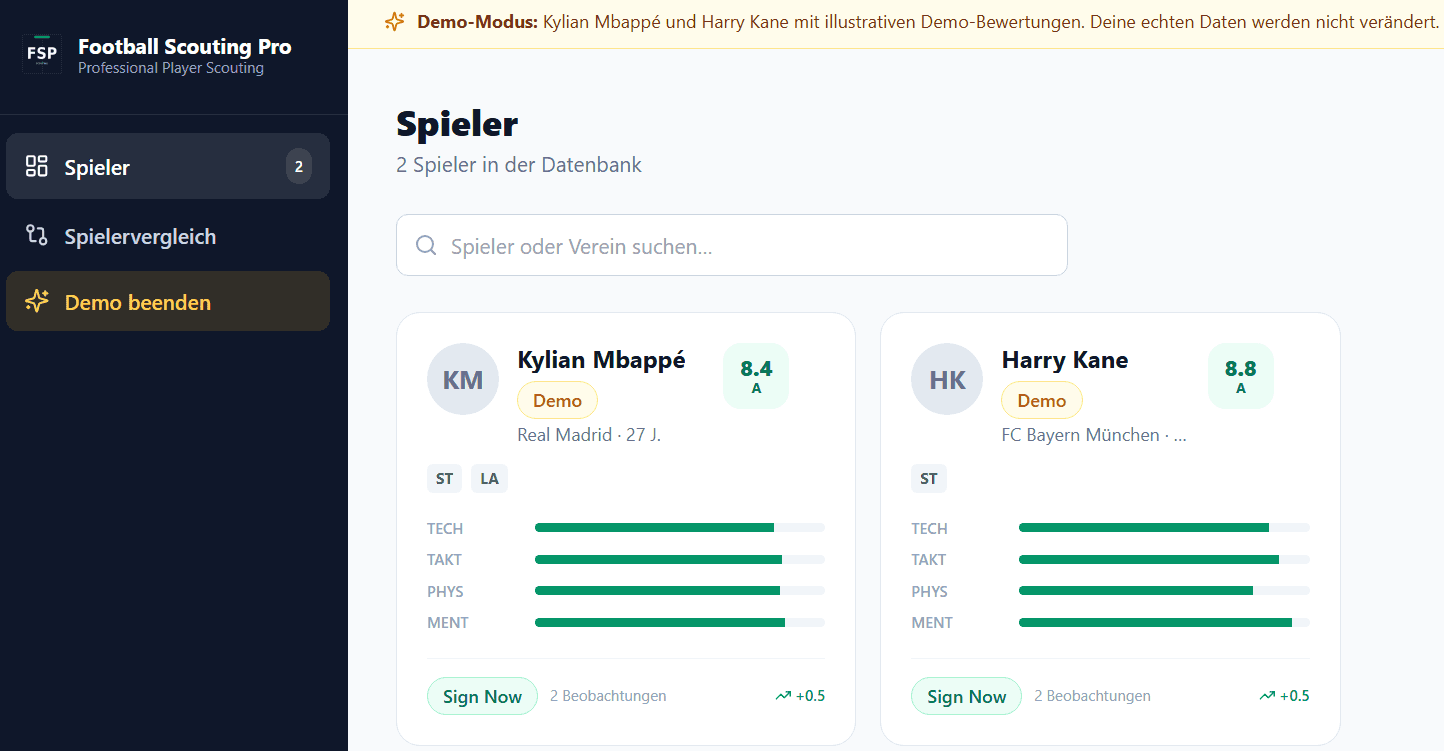
Task: Click Real Madrid · 27 J. text
Action: click(x=589, y=435)
